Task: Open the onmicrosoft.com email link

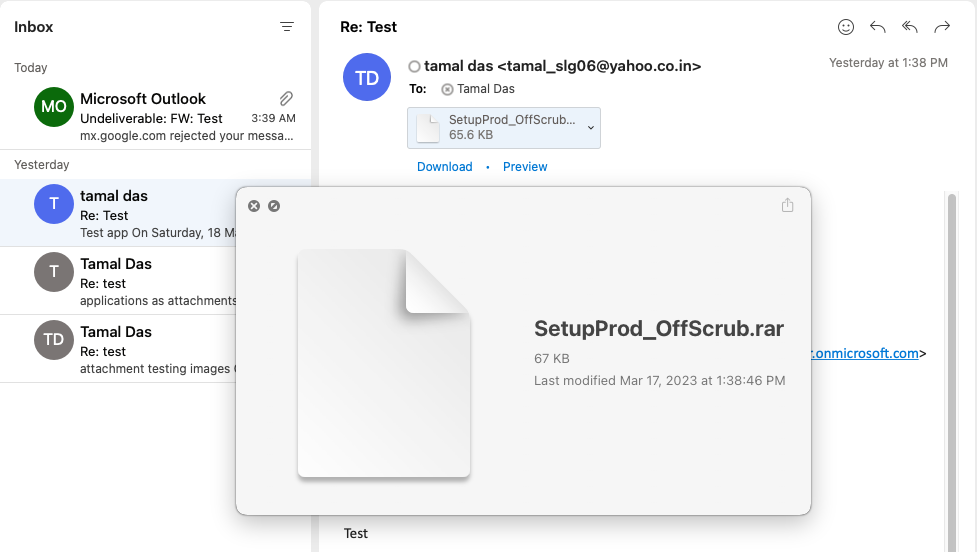Action: click(x=865, y=353)
